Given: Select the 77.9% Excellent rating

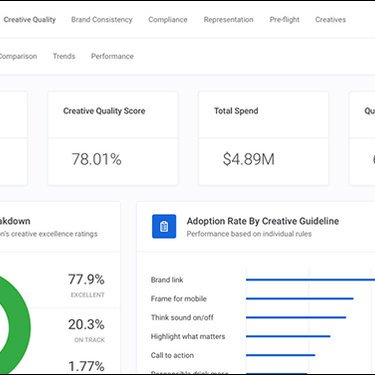Looking at the screenshot, I should pyautogui.click(x=86, y=285).
